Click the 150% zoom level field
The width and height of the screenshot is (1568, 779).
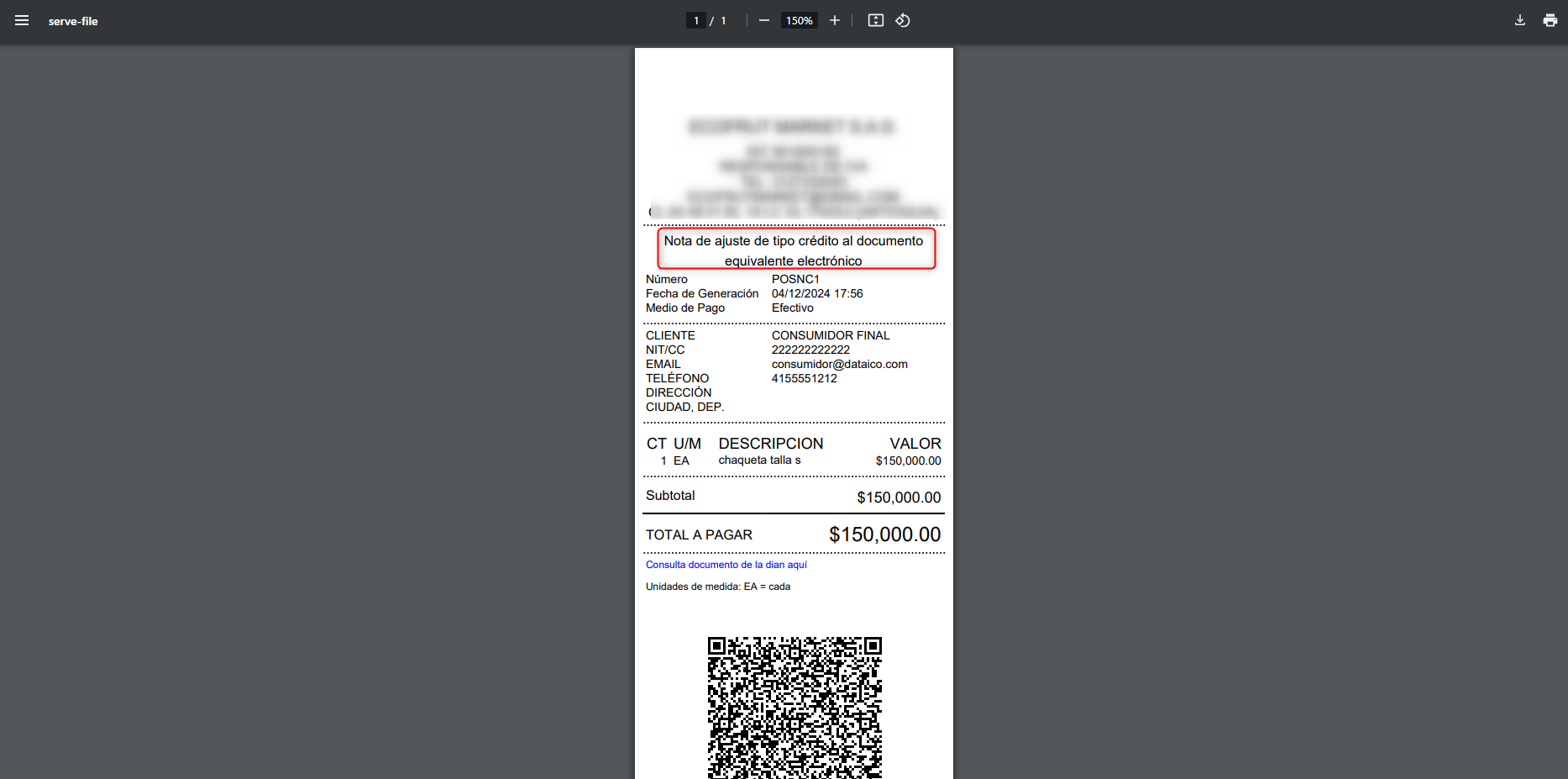click(x=799, y=21)
